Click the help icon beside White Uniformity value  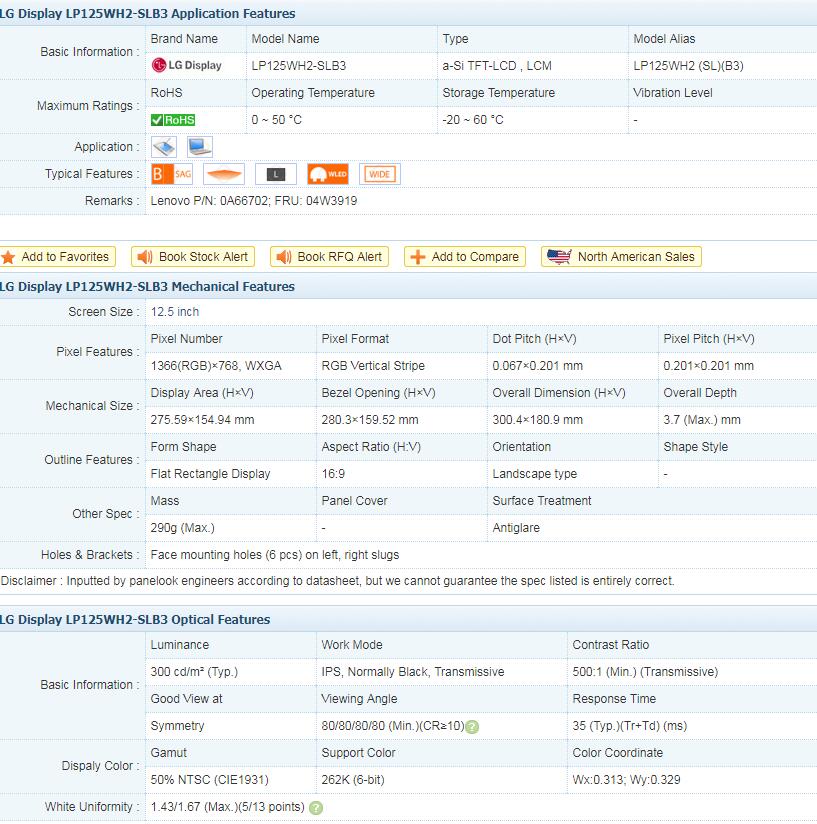click(x=316, y=808)
